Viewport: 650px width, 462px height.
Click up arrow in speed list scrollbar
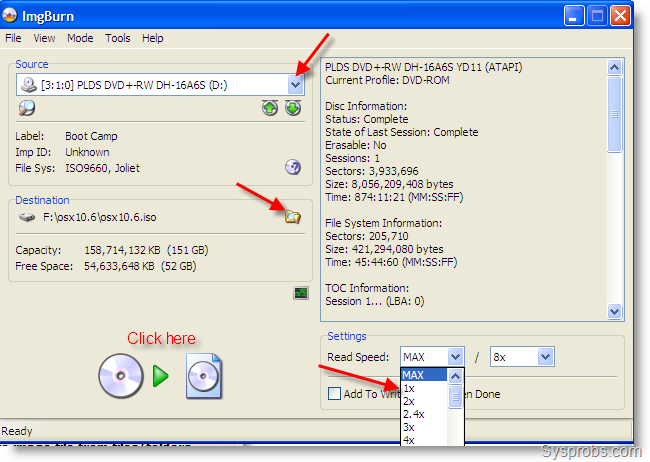tap(455, 376)
